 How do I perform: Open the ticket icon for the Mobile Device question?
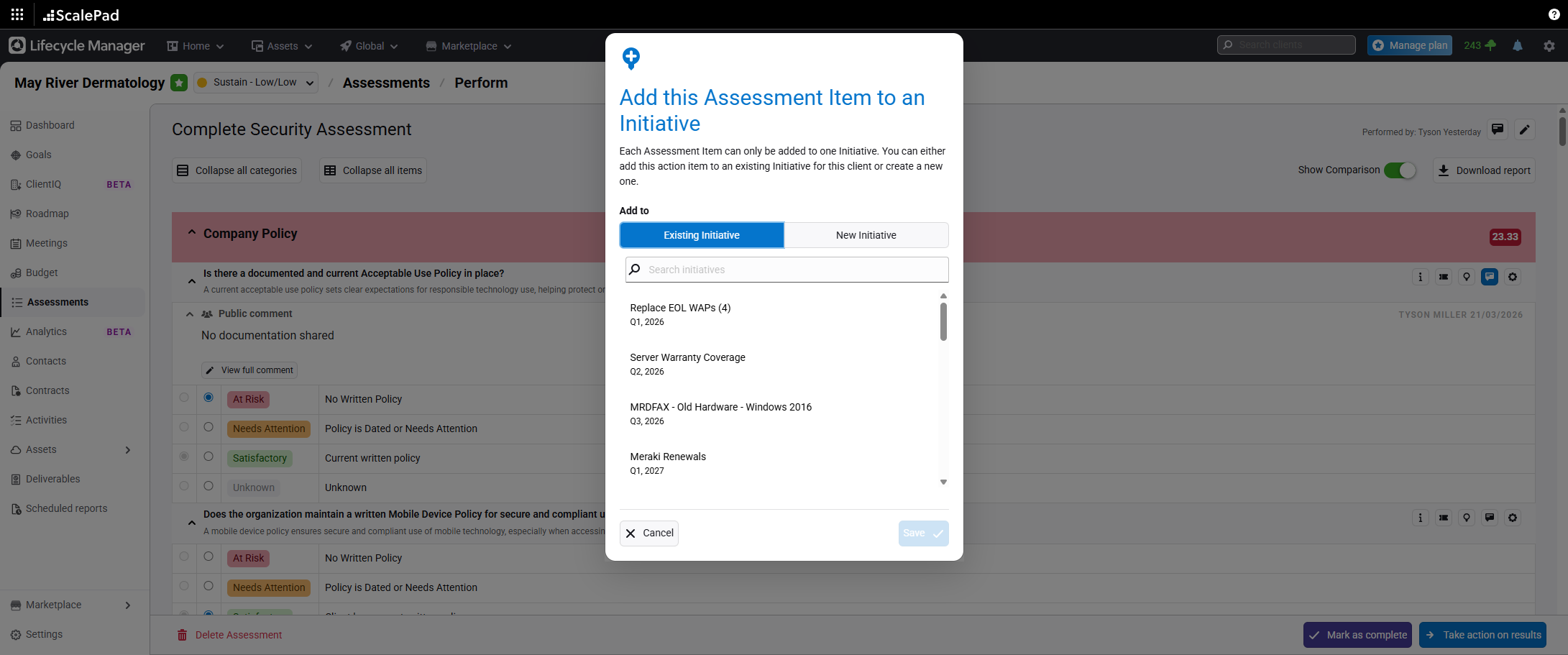[x=1444, y=518]
